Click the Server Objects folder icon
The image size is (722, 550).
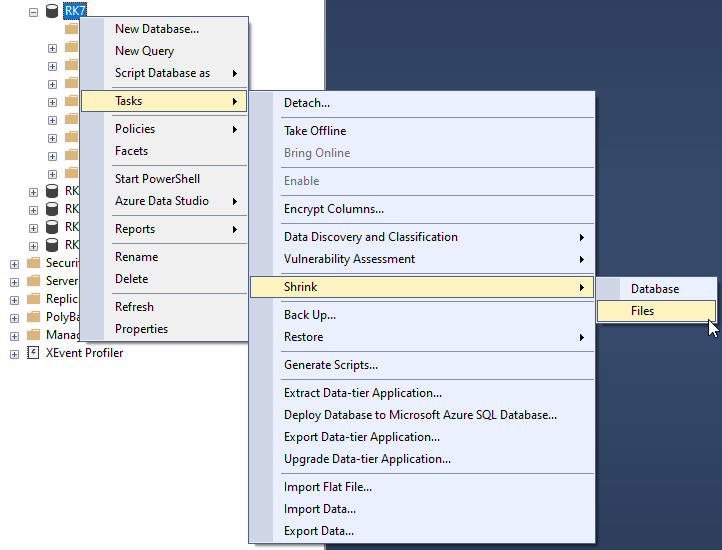pos(33,281)
